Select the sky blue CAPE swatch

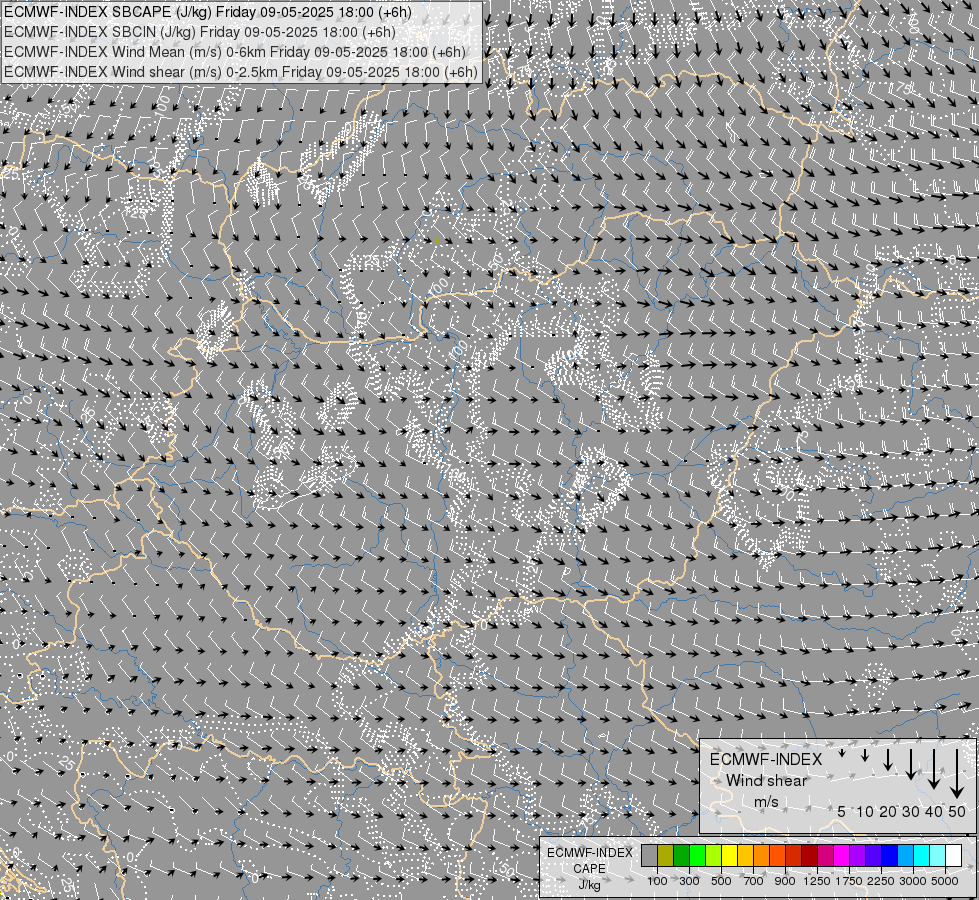coord(906,856)
